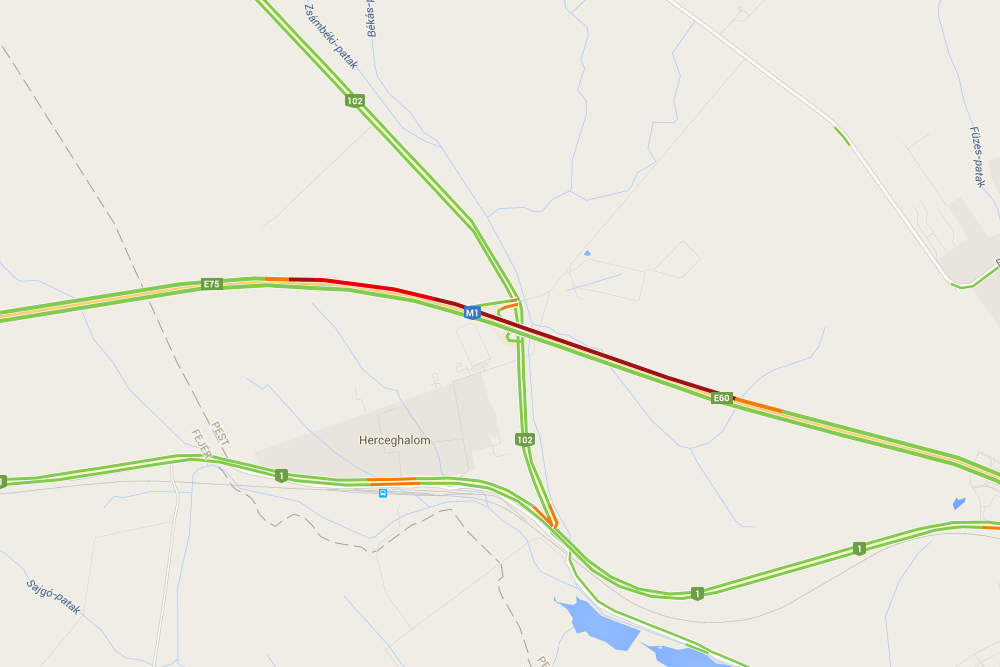
Task: Click the PEST label beside FEJÉR
Action: 220,433
